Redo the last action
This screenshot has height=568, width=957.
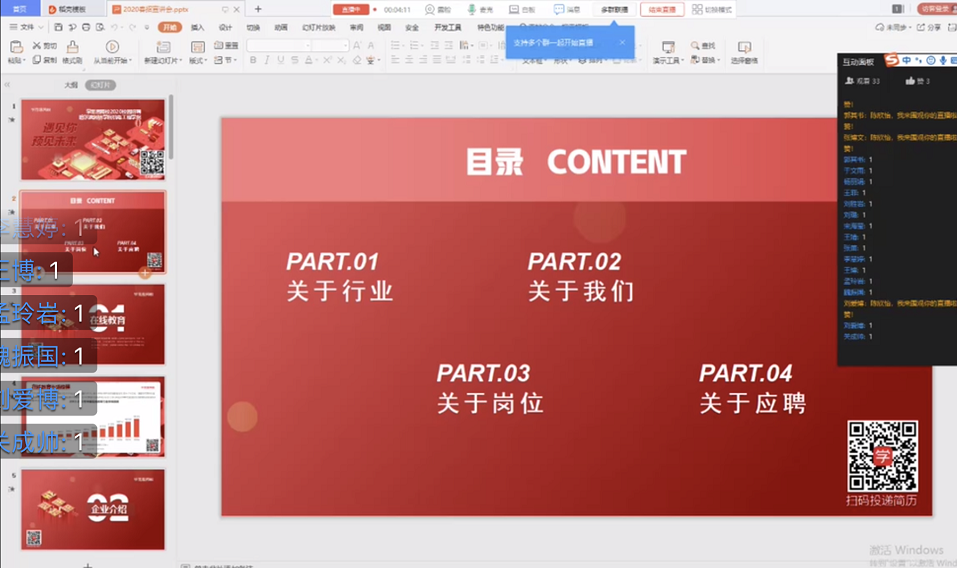[132, 27]
